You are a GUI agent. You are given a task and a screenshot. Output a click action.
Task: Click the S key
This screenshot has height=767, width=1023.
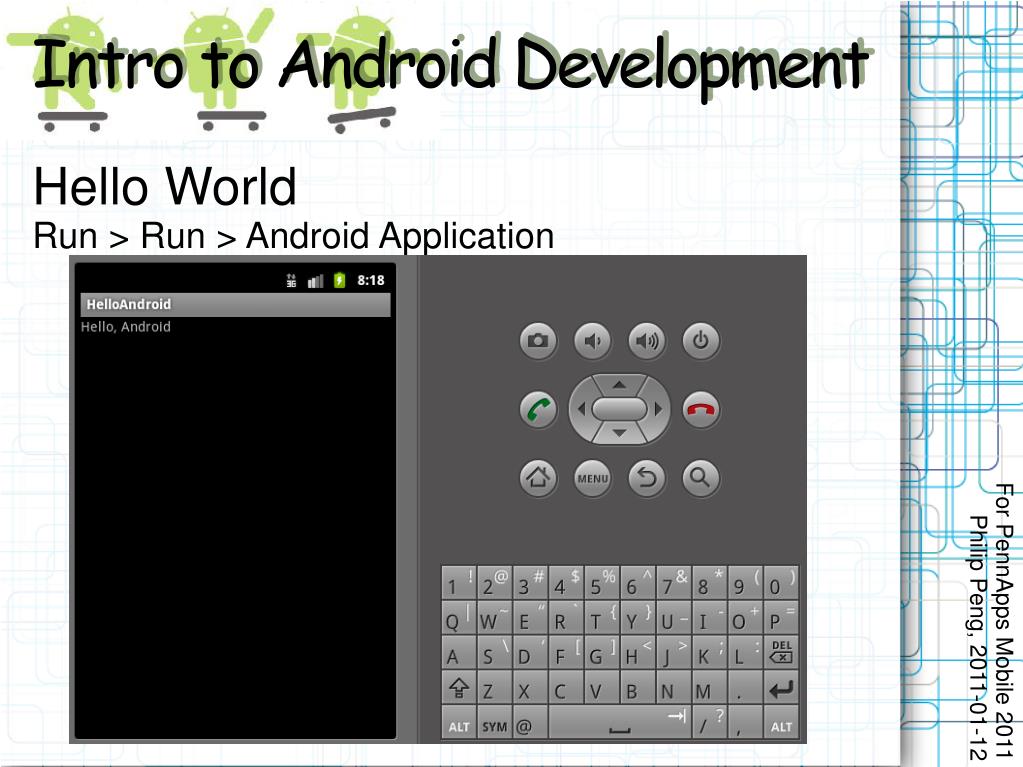click(494, 653)
